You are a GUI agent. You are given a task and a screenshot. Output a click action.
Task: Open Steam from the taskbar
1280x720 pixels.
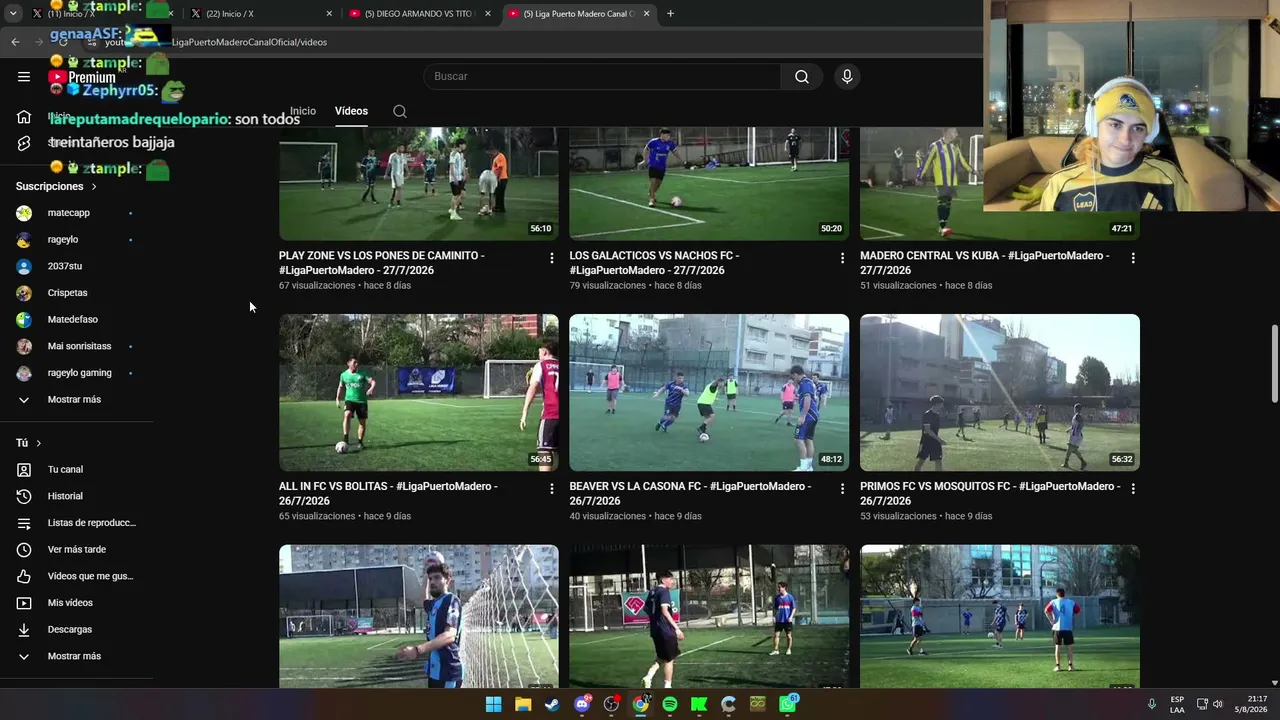click(552, 704)
